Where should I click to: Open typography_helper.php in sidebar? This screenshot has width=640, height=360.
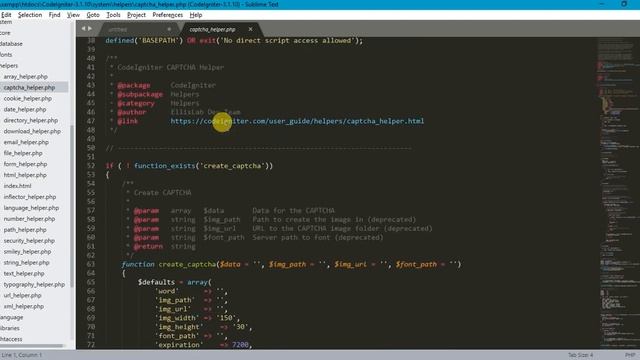(34, 284)
